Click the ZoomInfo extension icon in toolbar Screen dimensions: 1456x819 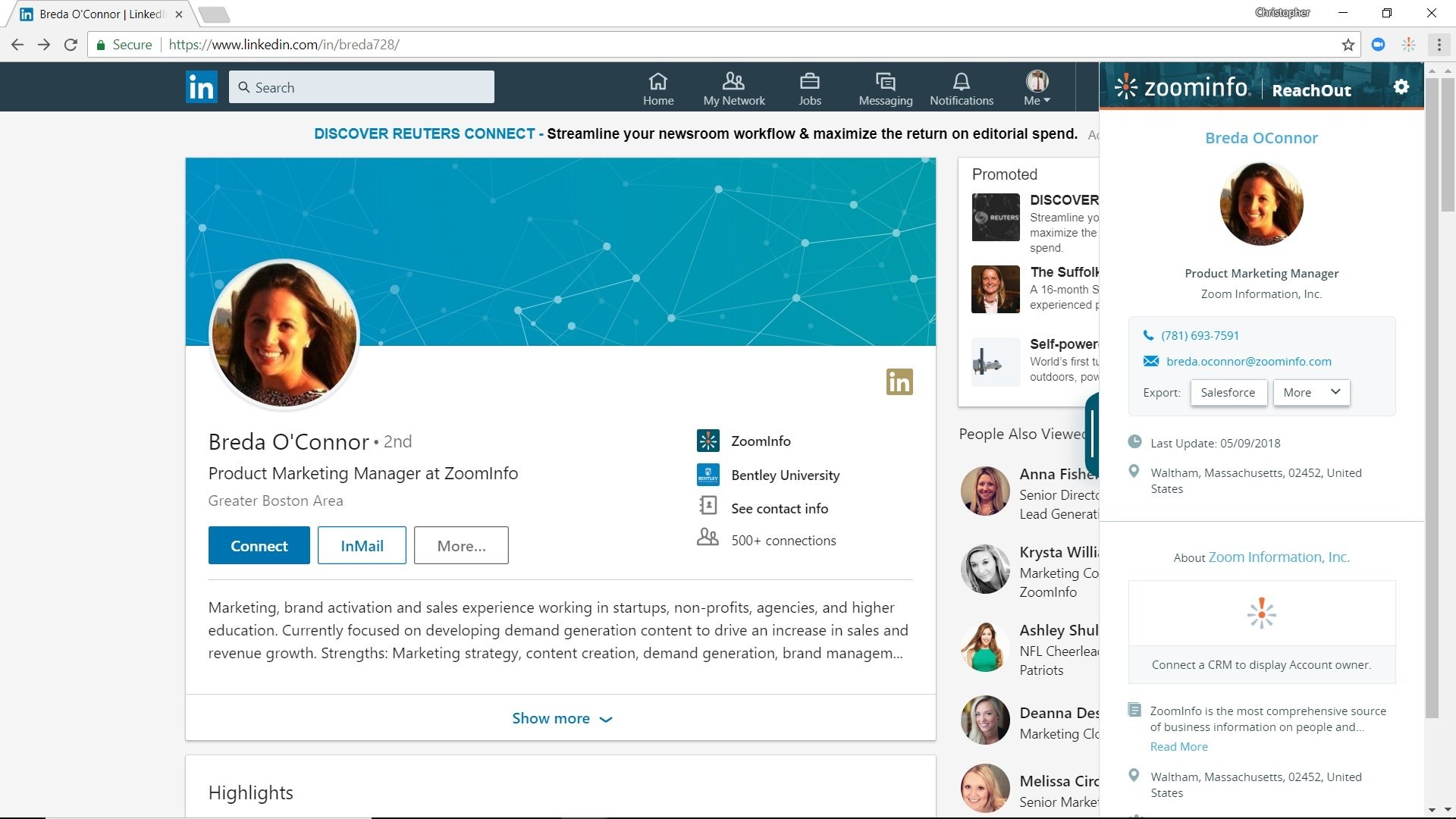(1408, 45)
